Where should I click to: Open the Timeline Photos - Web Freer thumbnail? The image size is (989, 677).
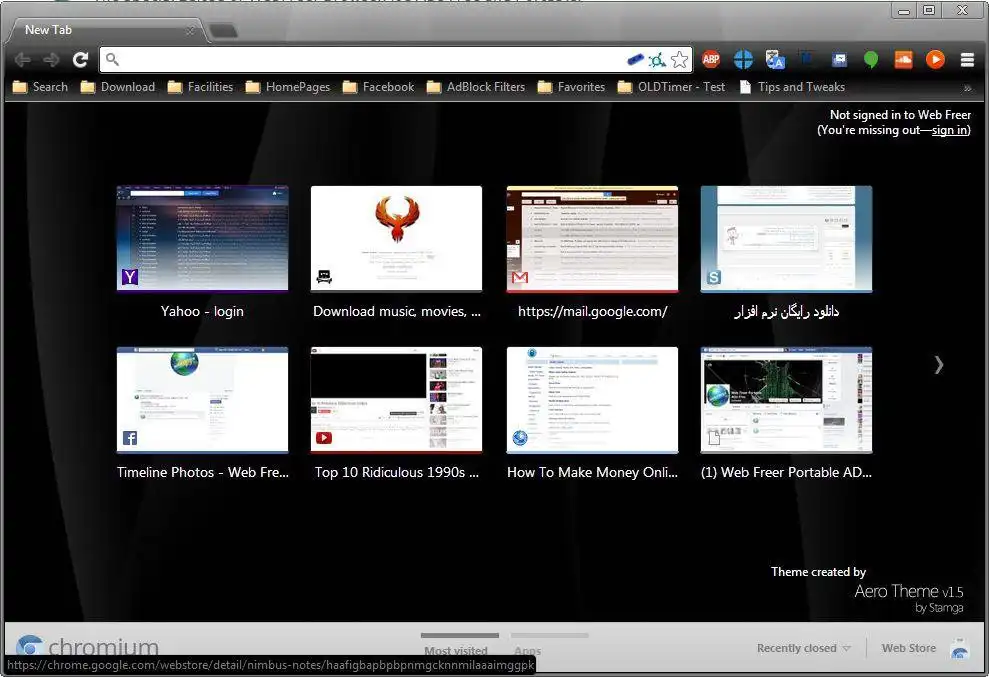202,399
